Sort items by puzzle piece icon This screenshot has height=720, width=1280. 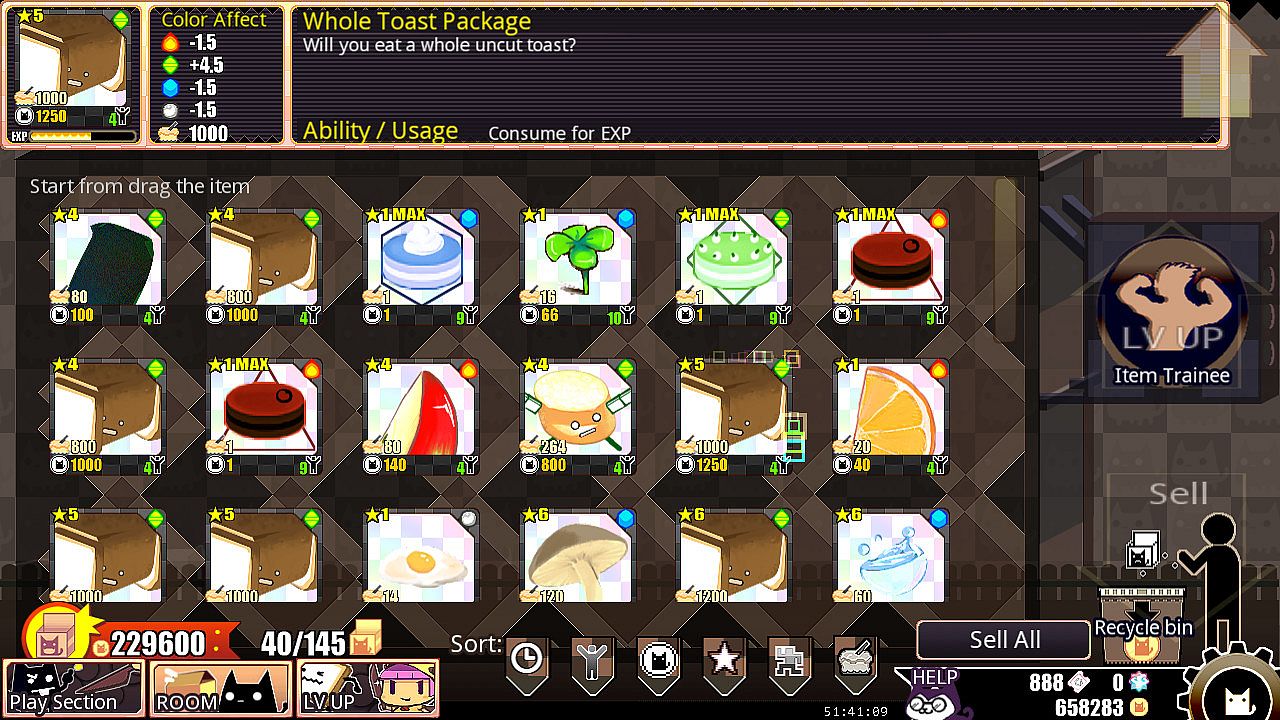788,660
